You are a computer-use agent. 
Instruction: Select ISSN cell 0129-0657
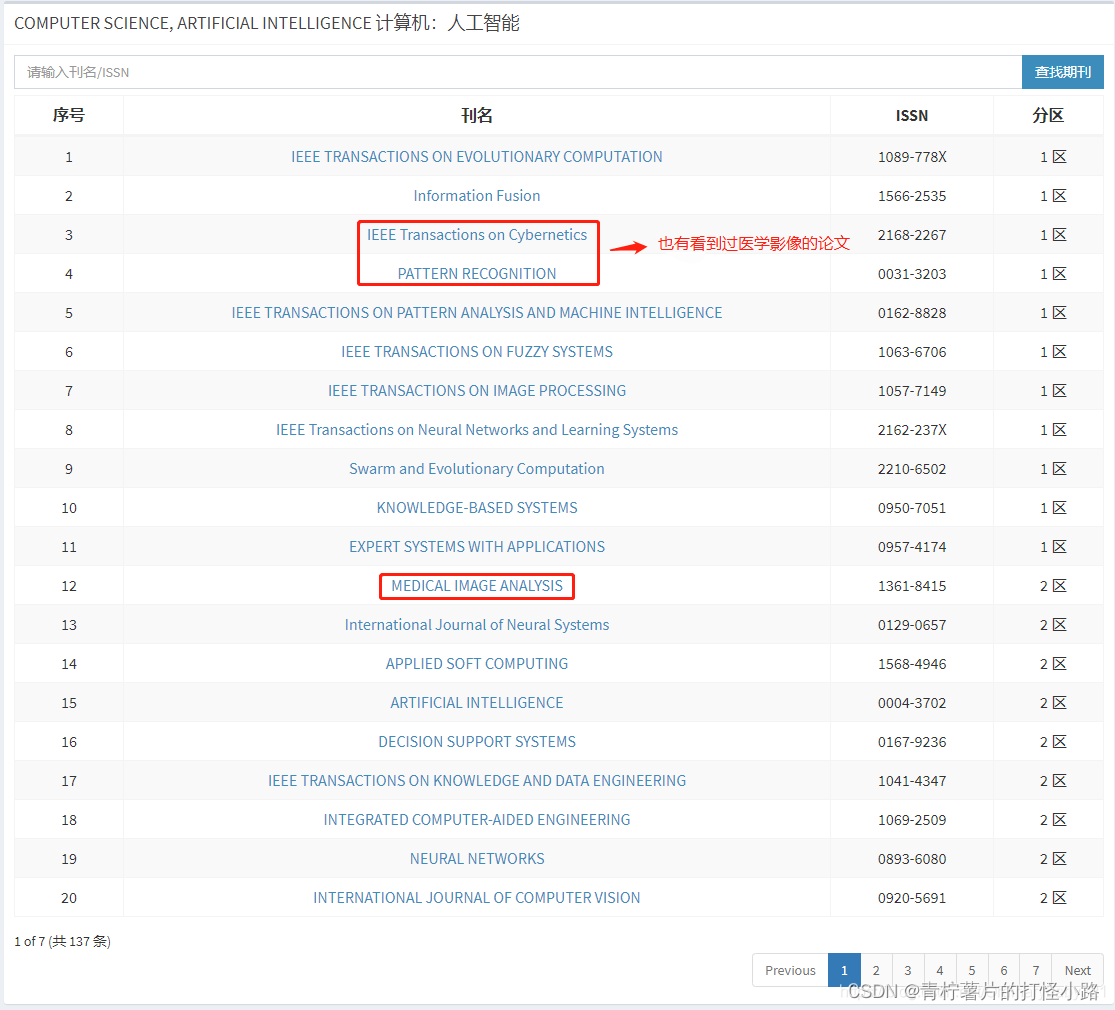(912, 624)
